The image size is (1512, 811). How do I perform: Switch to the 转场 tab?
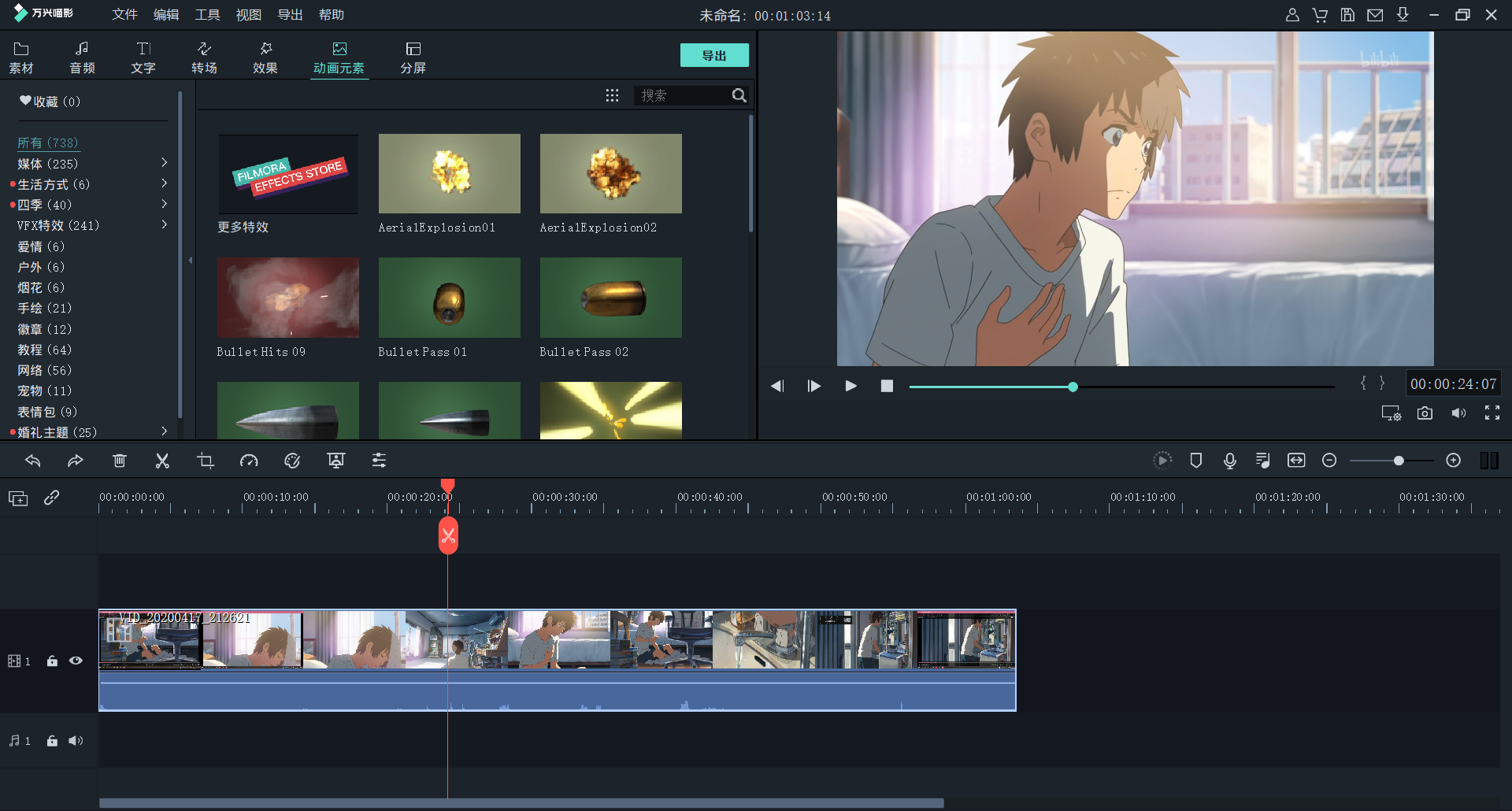[x=204, y=57]
